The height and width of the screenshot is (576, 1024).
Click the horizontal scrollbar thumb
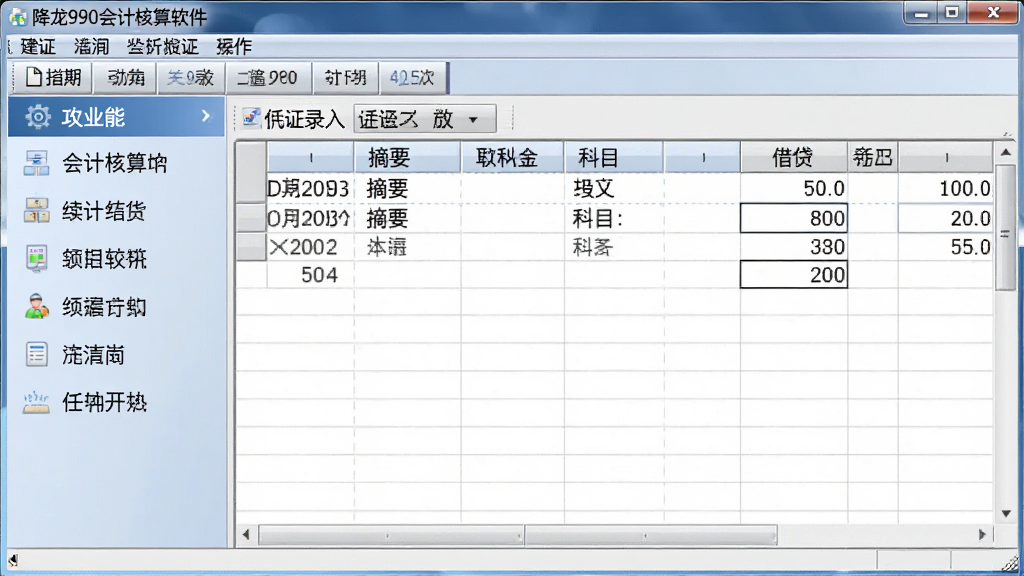click(x=518, y=536)
